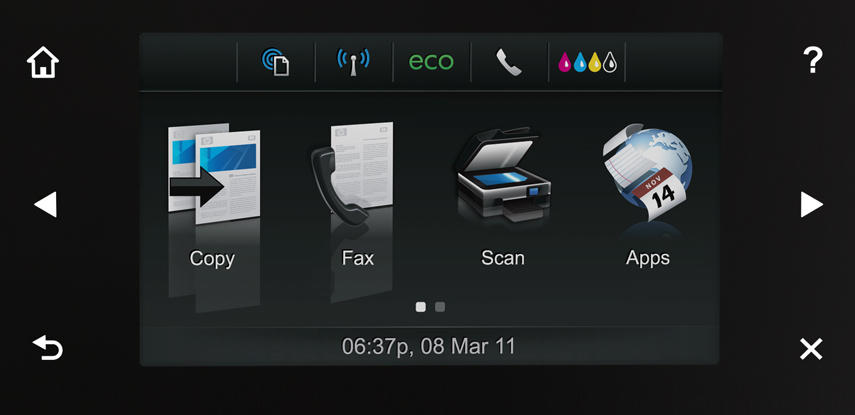Tap the date and time display
The height and width of the screenshot is (415, 855).
(429, 347)
